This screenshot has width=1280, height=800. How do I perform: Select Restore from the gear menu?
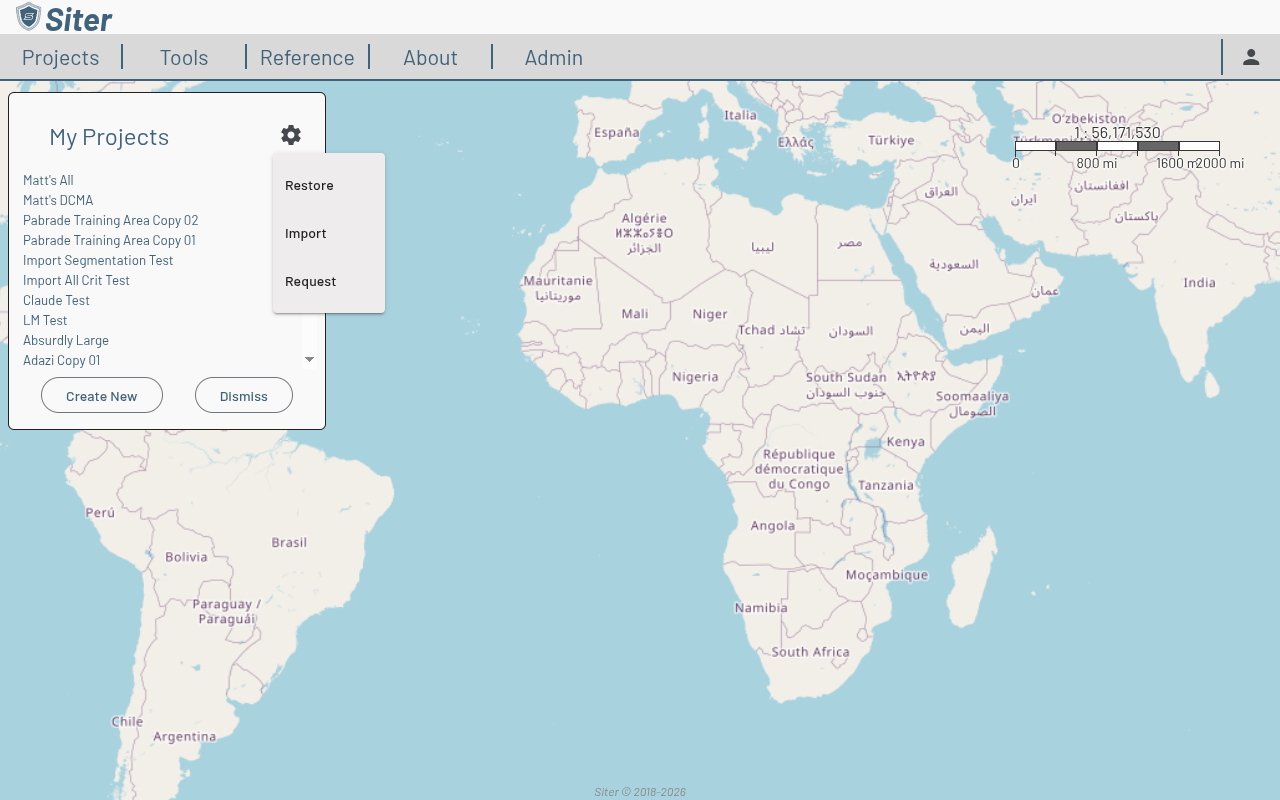coord(309,185)
